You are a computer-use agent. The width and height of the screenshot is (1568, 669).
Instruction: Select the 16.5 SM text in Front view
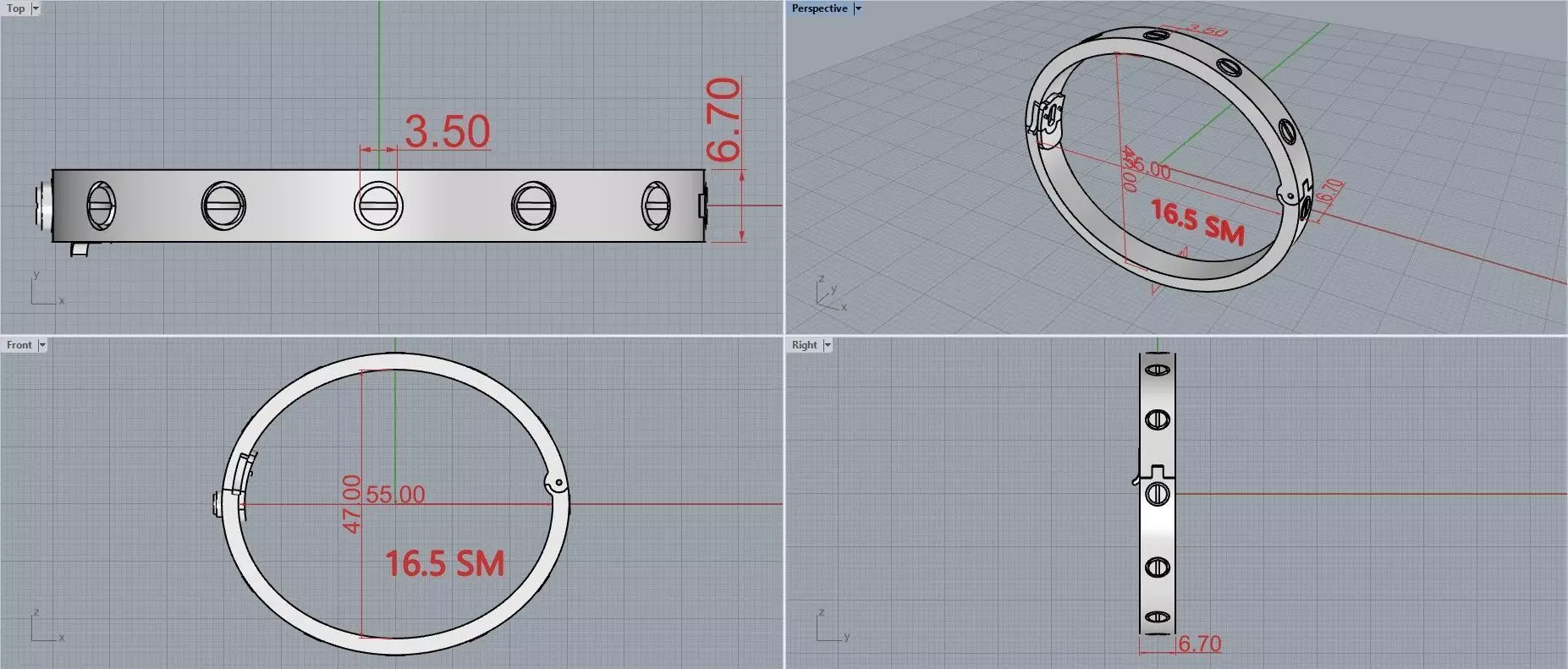tap(445, 563)
